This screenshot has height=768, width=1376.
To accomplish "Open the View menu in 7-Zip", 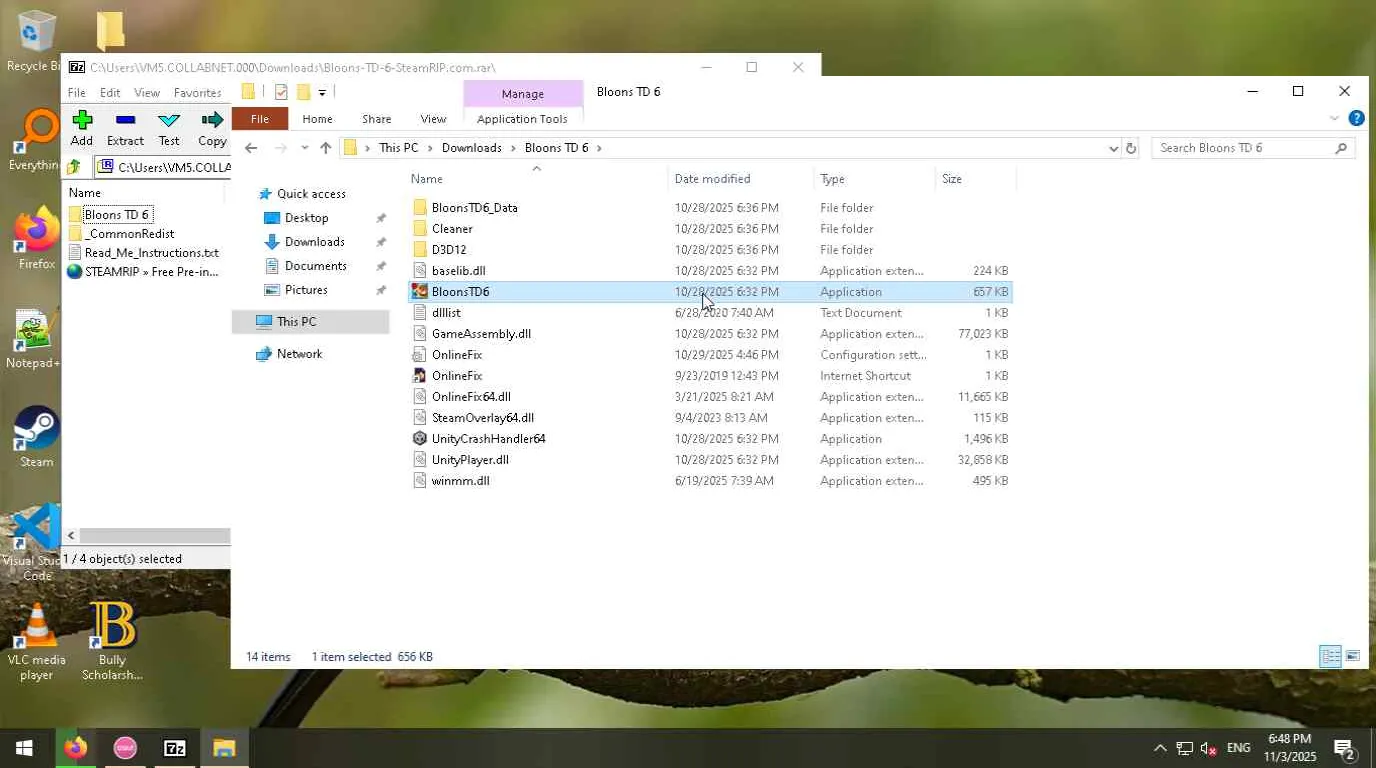I will point(147,92).
